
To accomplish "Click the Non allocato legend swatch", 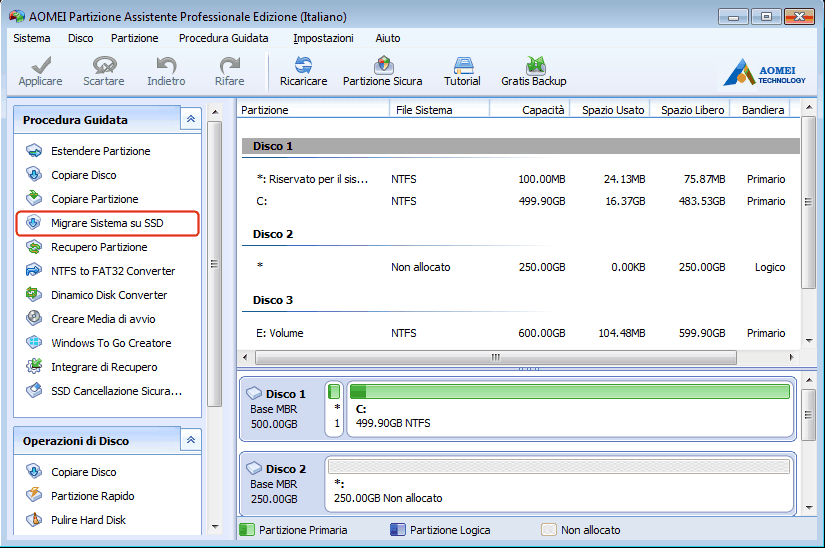I will [x=549, y=530].
